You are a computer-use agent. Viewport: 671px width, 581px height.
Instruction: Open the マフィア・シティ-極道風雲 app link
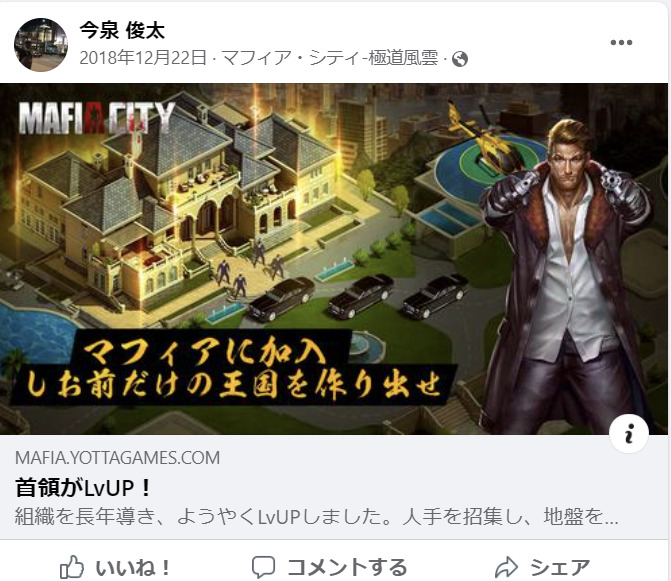330,58
